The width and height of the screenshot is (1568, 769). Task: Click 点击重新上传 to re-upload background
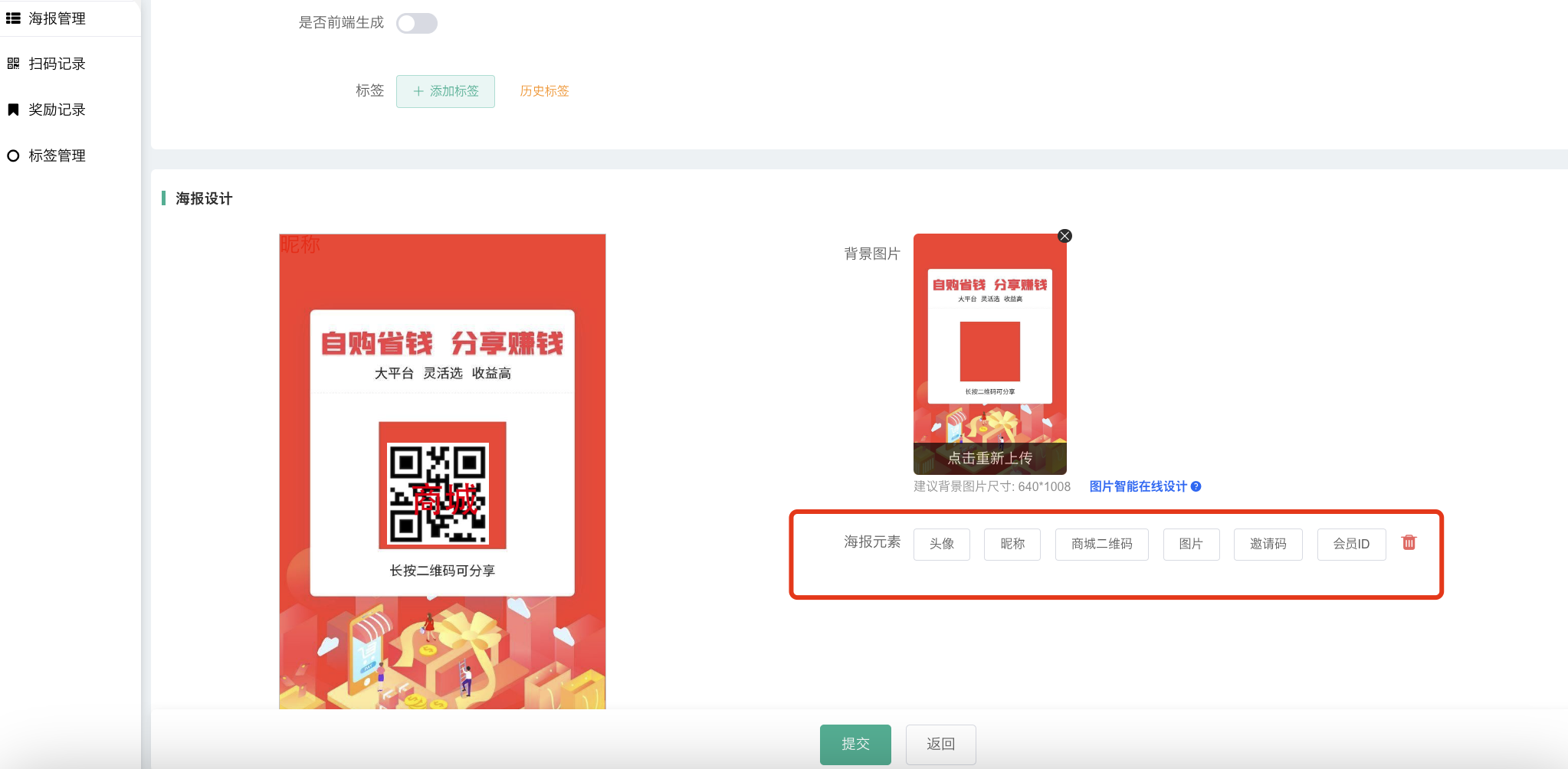[x=990, y=458]
